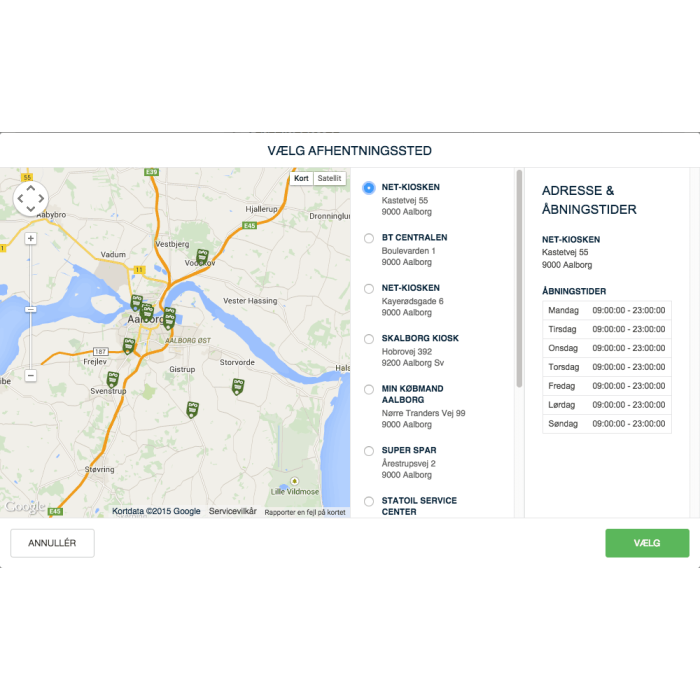Select the MIN KØBMAND AALBORG radio button
Image resolution: width=700 pixels, height=700 pixels.
click(369, 390)
